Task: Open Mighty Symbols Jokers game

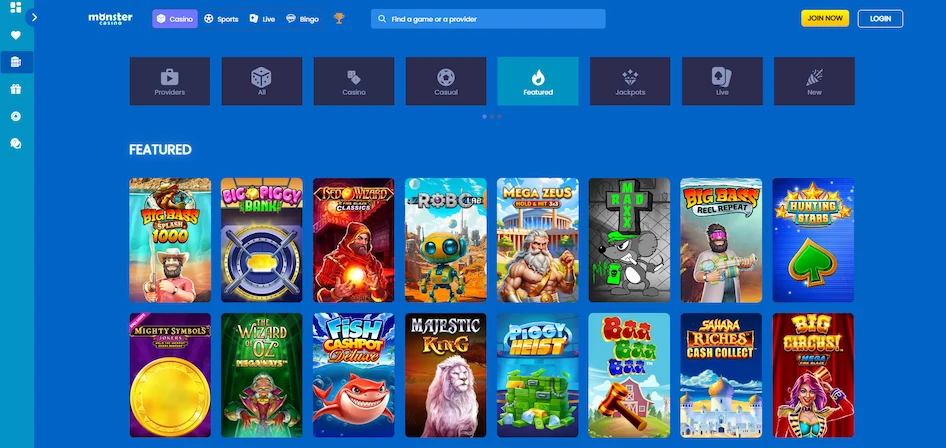Action: (x=170, y=375)
